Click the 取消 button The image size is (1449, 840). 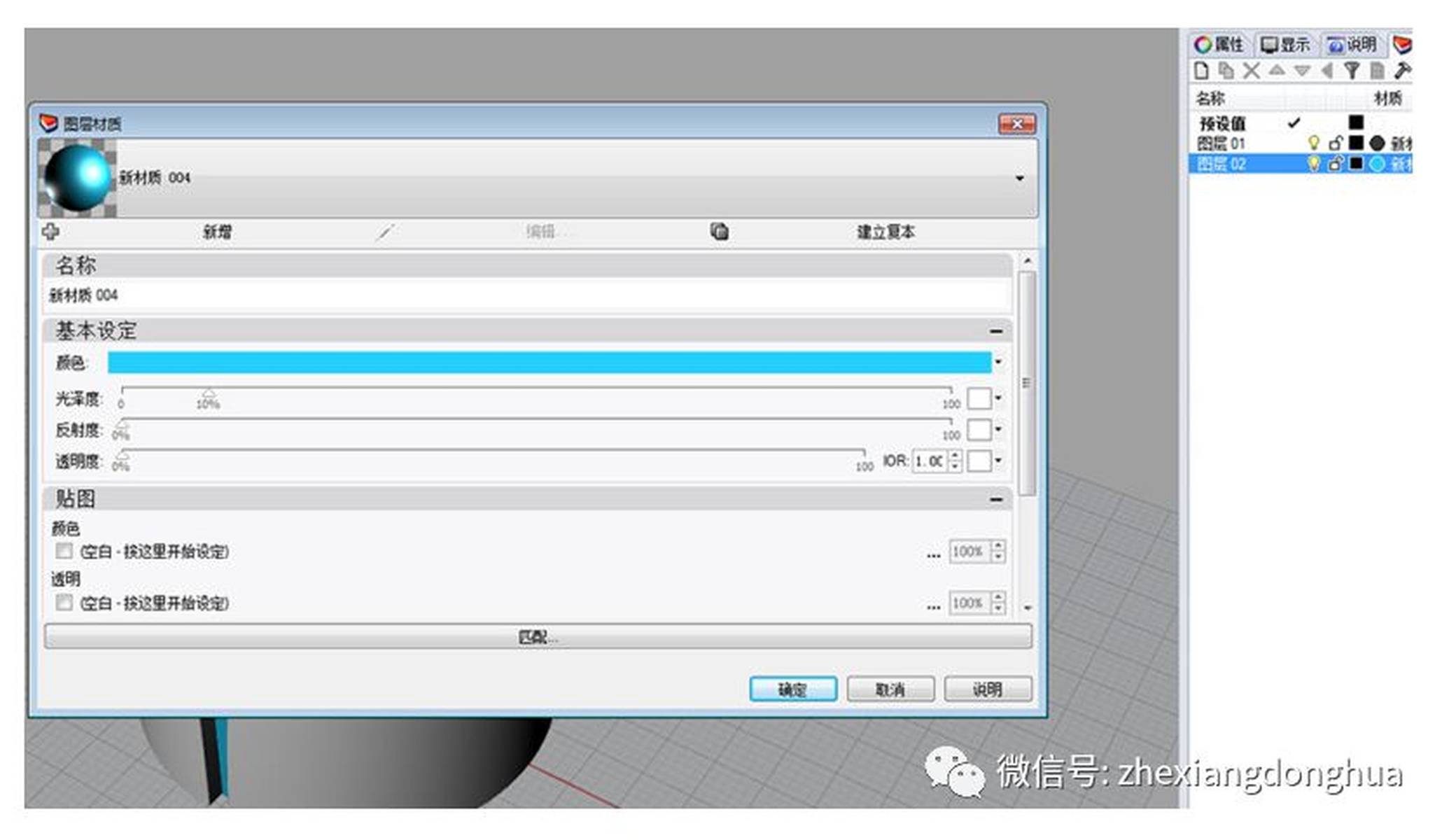[890, 689]
